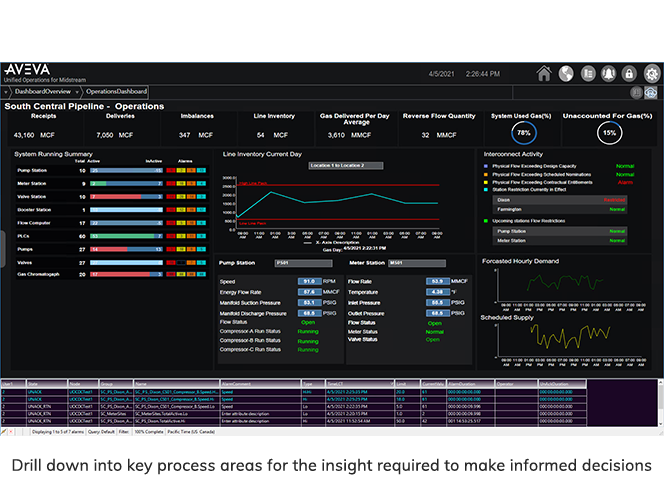Go to the Home screen icon
The image size is (664, 498).
[544, 74]
